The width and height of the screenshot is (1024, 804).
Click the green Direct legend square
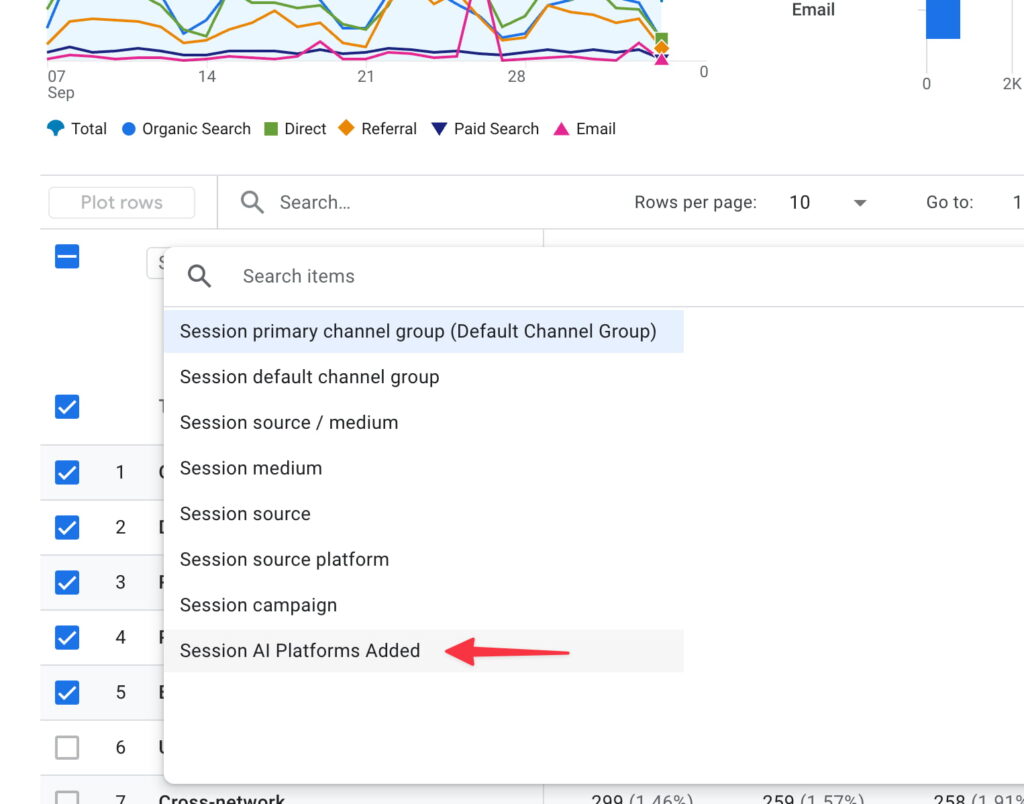pyautogui.click(x=271, y=128)
